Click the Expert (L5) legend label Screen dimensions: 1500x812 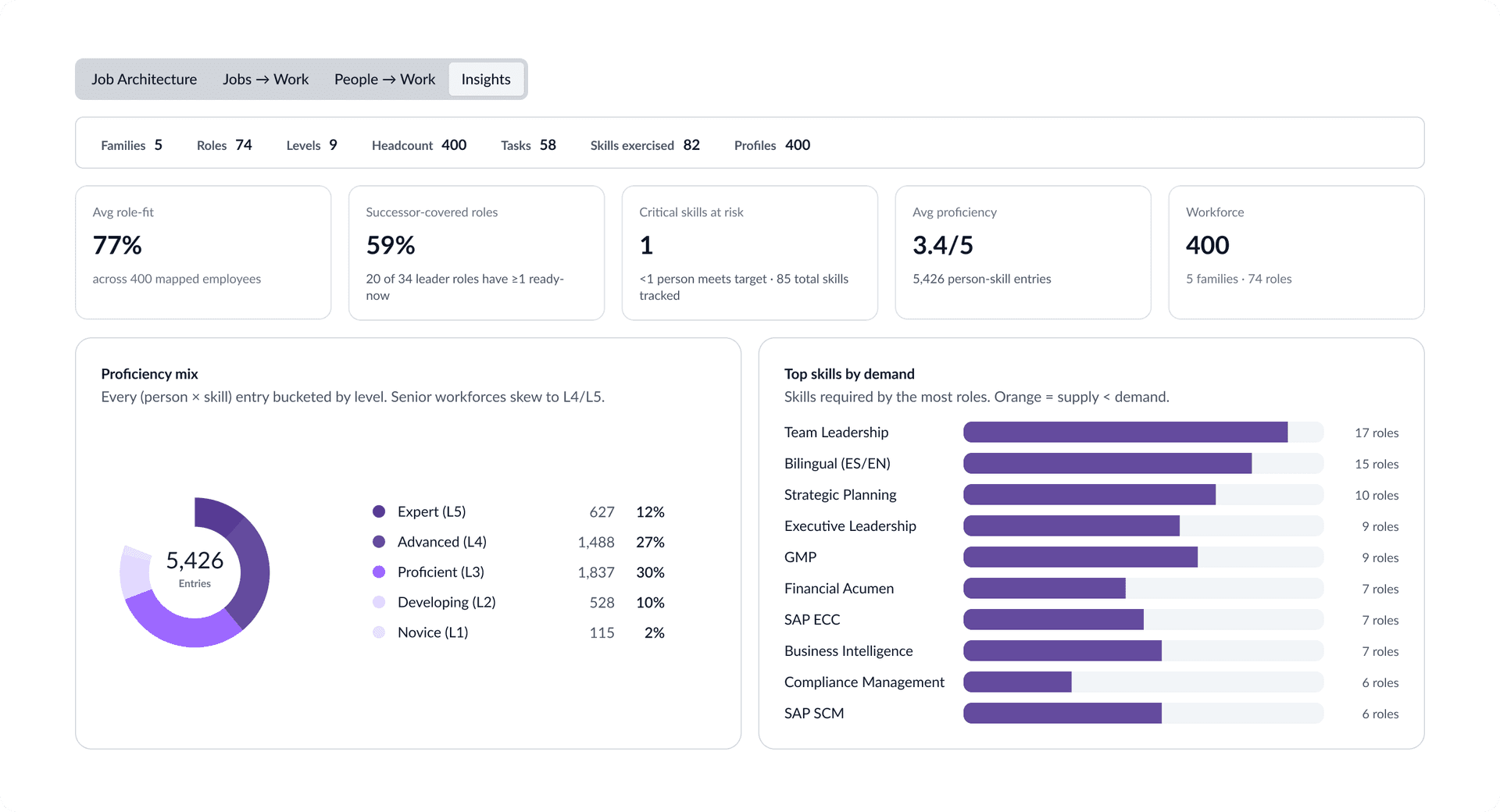click(431, 511)
